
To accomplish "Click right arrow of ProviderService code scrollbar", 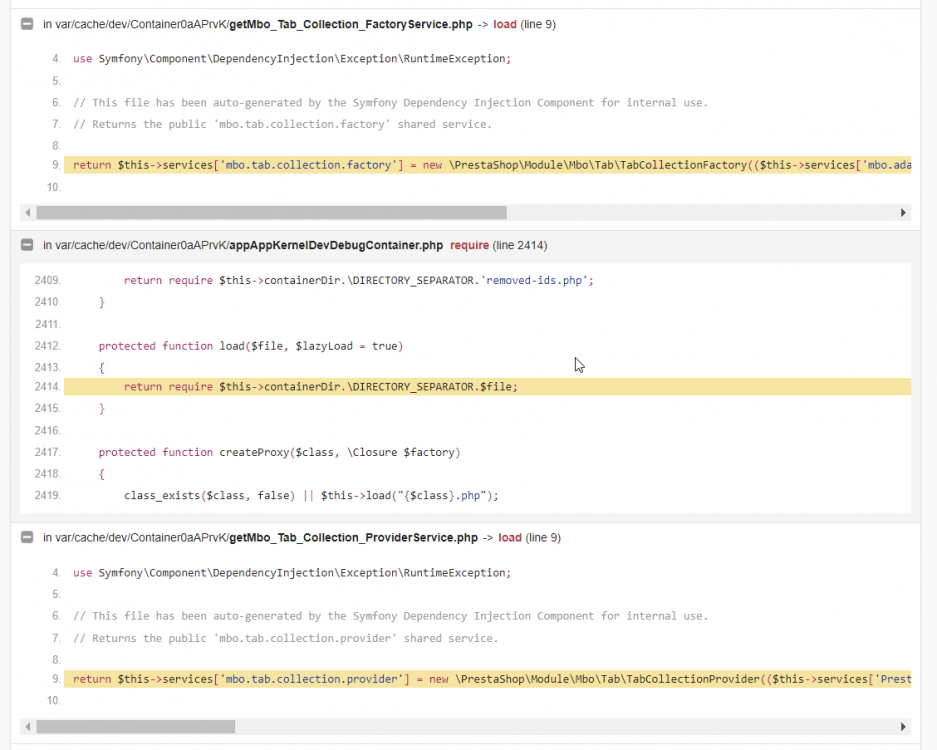I will [903, 727].
